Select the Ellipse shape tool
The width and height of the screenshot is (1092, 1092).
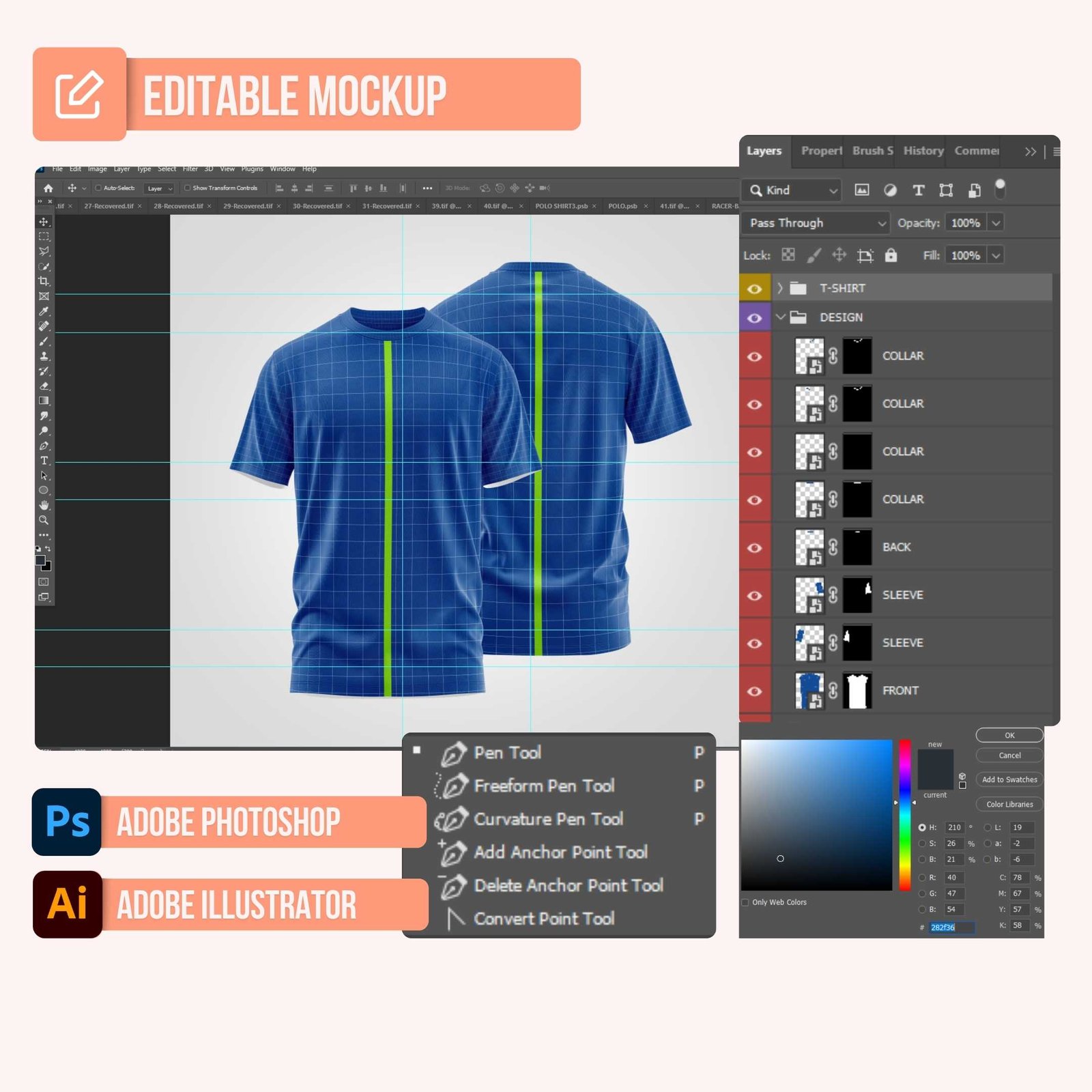click(44, 490)
